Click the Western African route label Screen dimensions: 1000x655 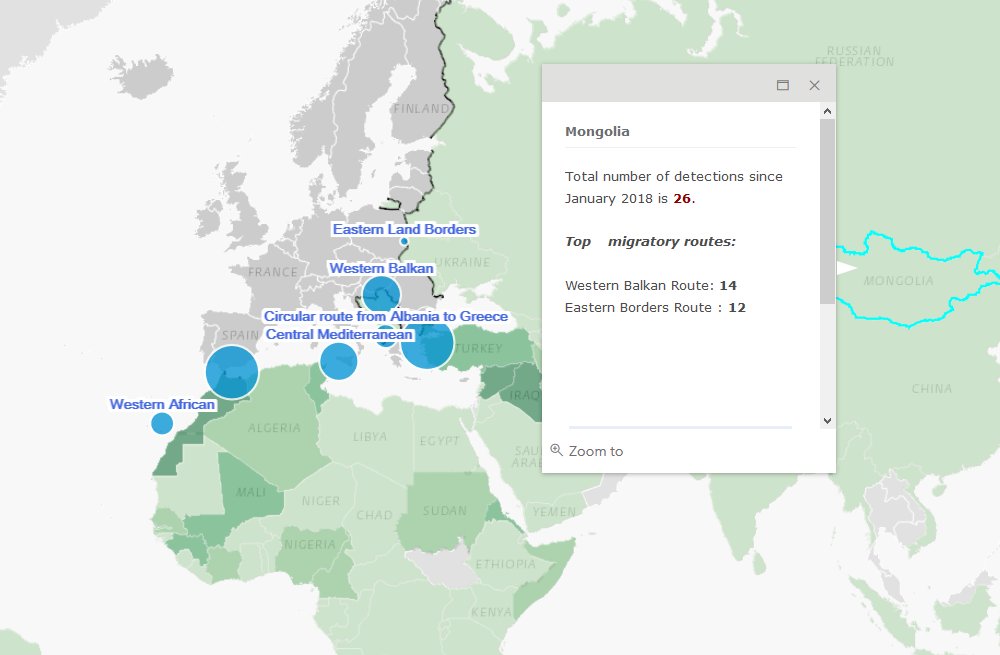pos(162,404)
